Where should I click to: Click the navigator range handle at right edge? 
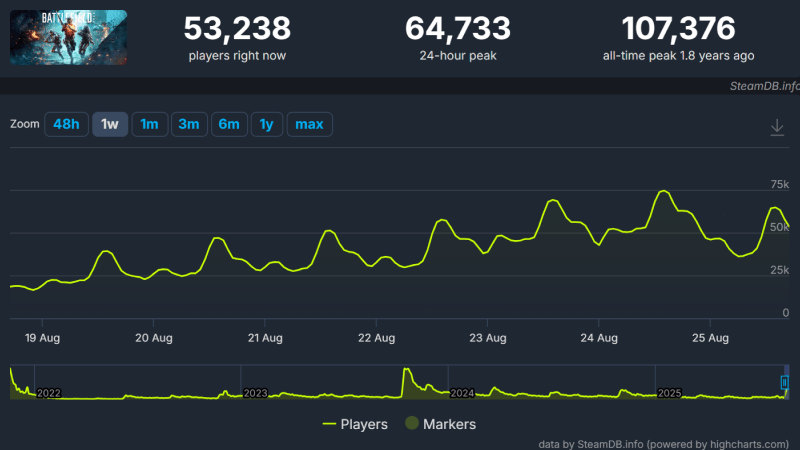[785, 382]
